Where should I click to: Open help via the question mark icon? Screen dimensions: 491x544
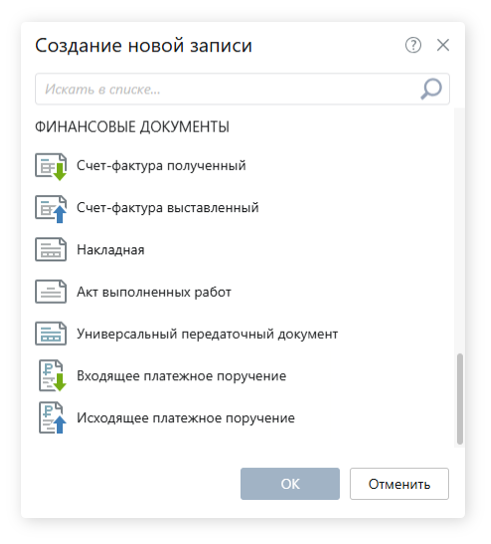[x=413, y=45]
